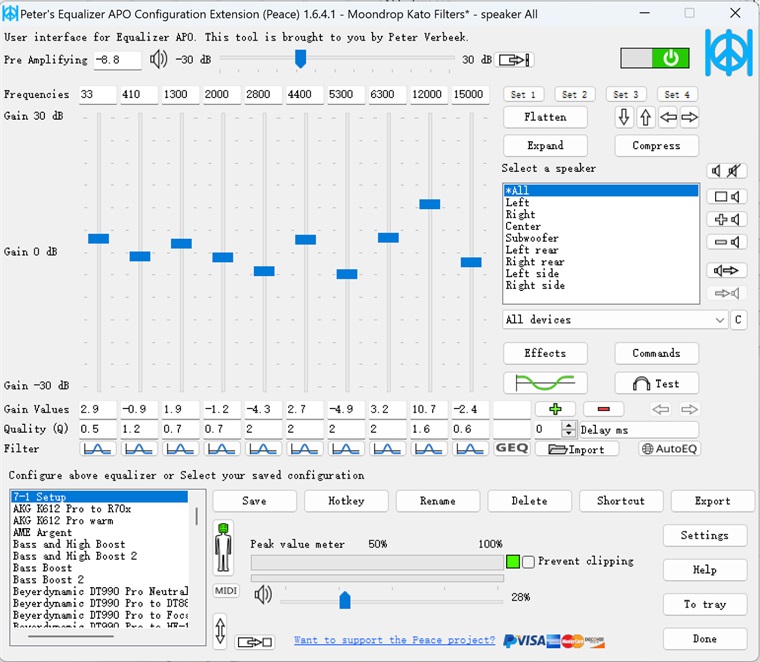Image resolution: width=760 pixels, height=662 pixels.
Task: Click the mute speaker icon button
Action: [727, 171]
